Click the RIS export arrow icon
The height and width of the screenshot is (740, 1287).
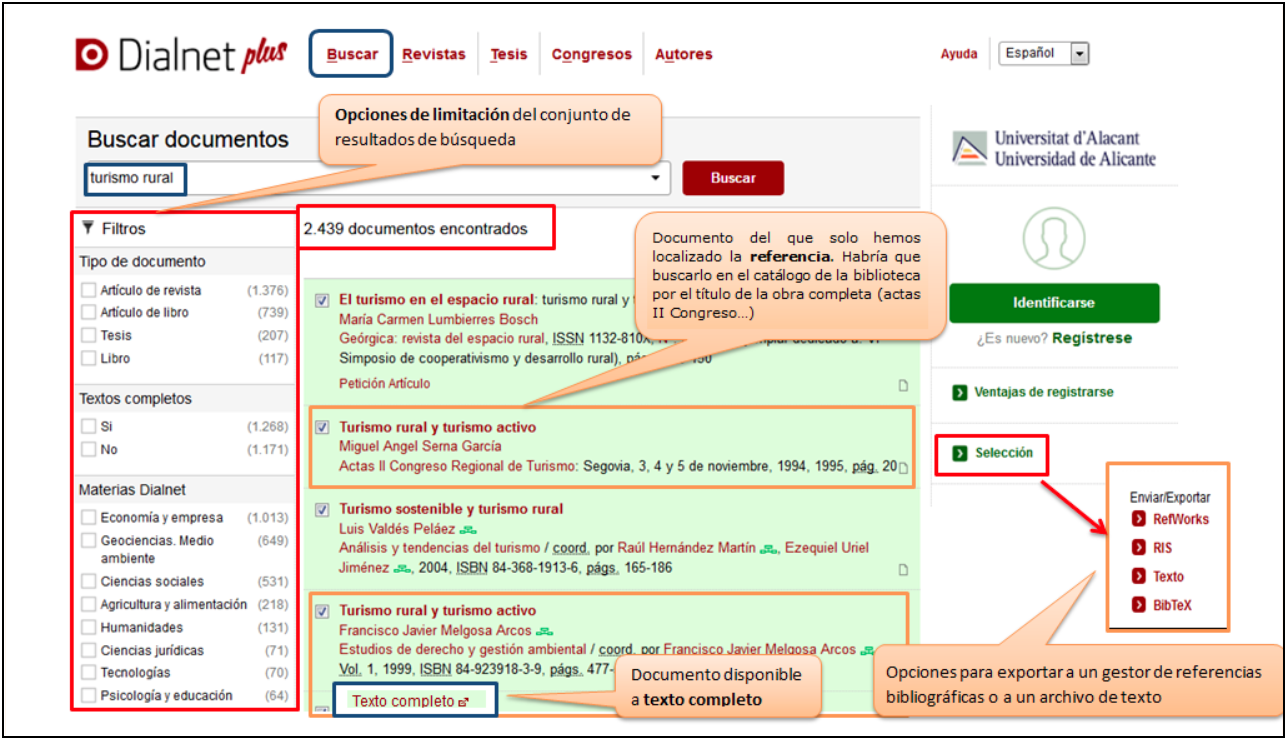[x=1138, y=548]
